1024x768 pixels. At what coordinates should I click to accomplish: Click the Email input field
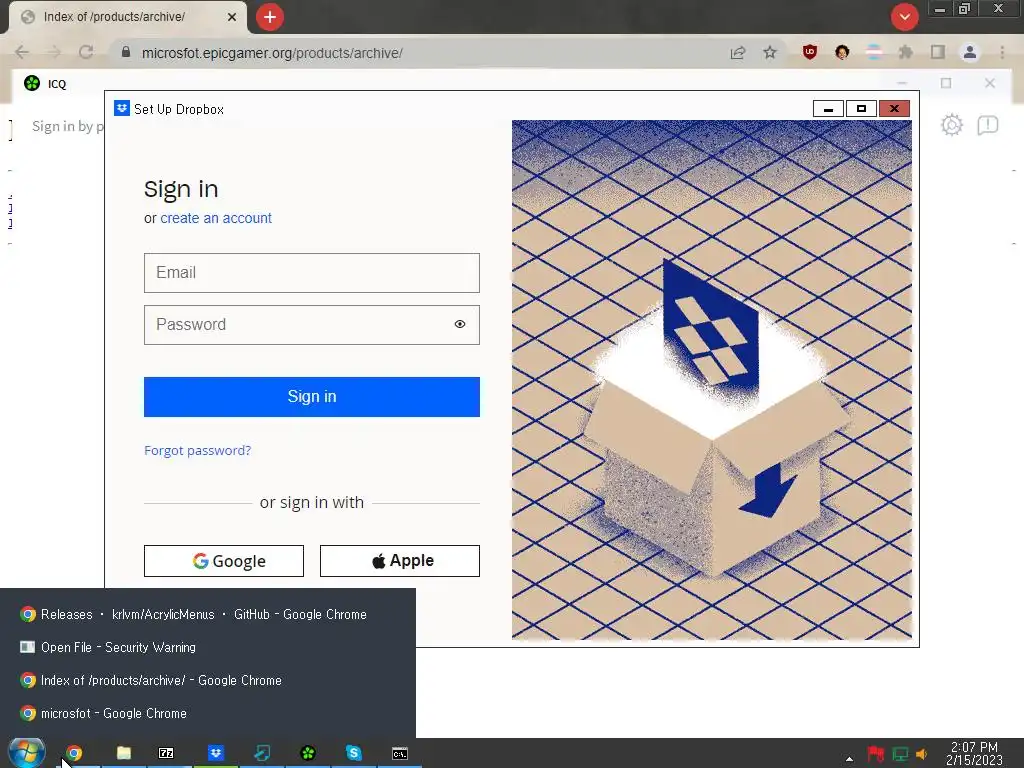[312, 273]
